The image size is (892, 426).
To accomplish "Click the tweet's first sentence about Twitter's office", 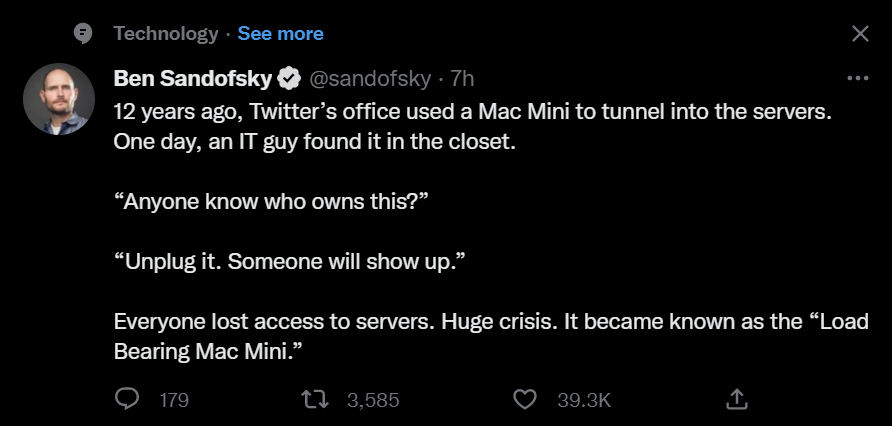I will [x=472, y=110].
